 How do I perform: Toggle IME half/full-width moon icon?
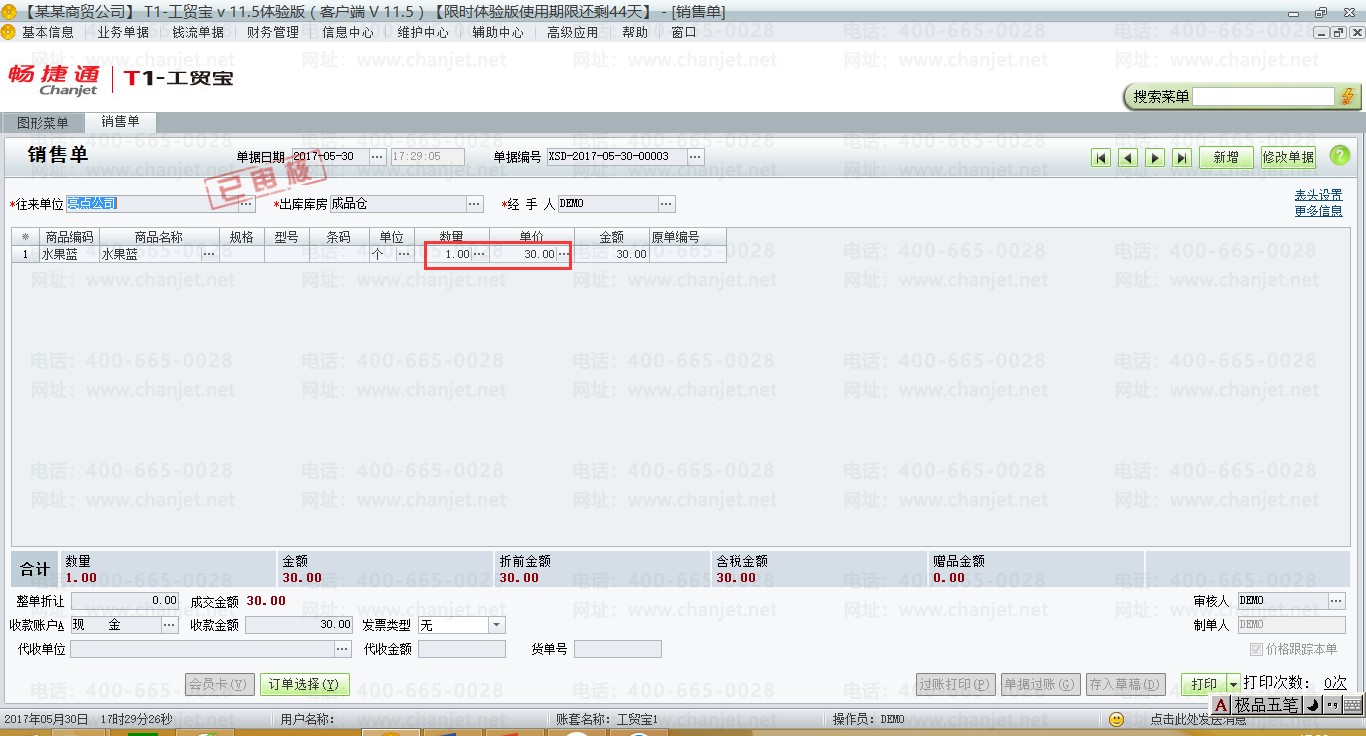click(1313, 705)
